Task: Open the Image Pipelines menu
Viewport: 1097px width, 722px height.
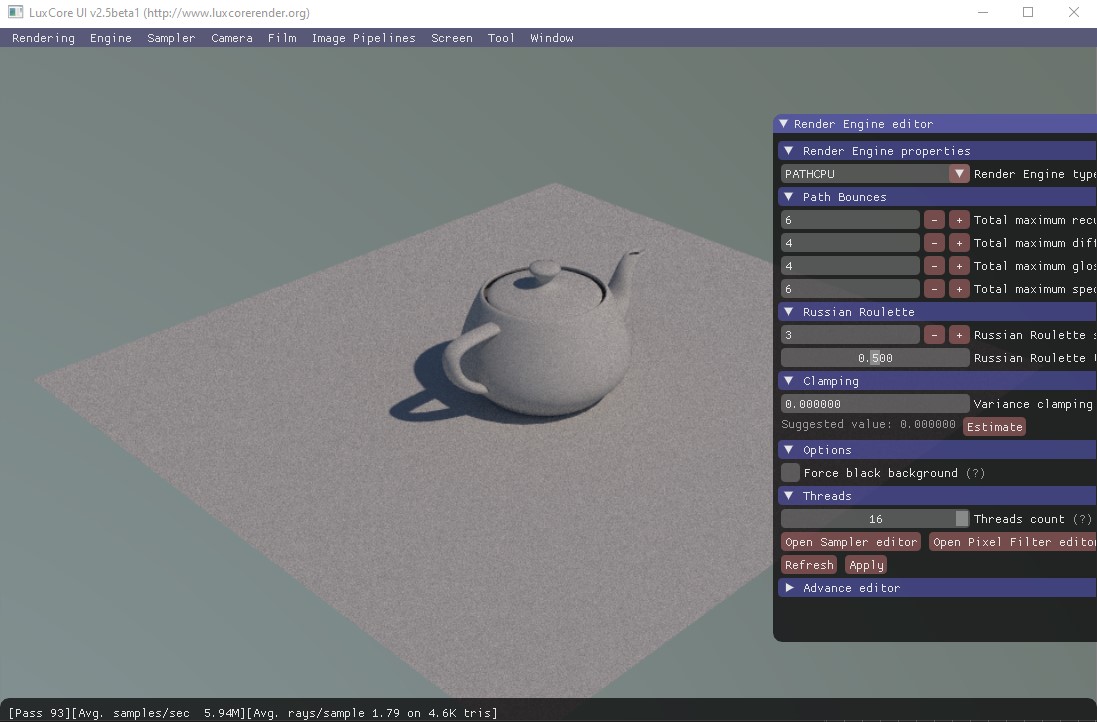Action: pyautogui.click(x=363, y=38)
